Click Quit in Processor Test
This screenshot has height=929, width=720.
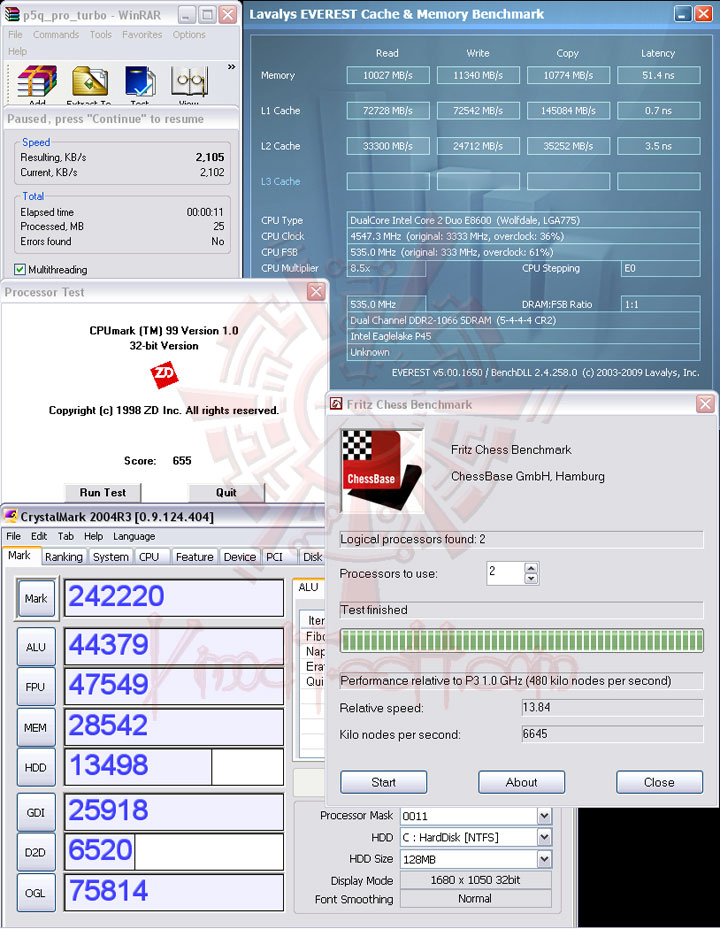point(226,492)
